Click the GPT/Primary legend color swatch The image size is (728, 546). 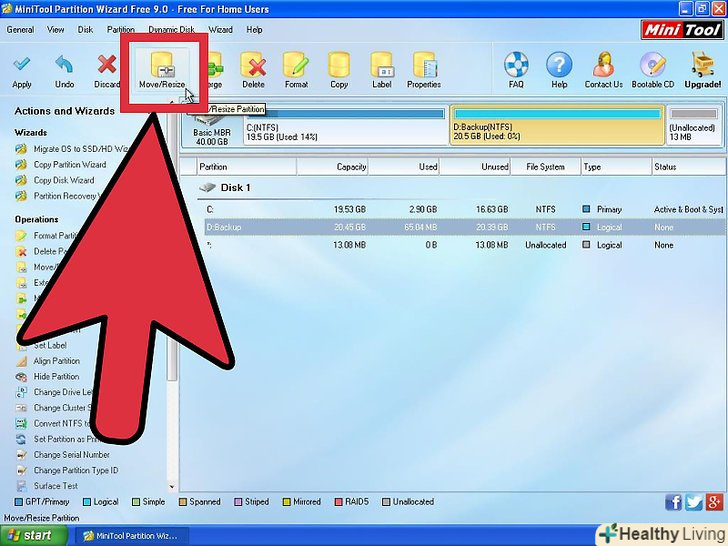19,502
